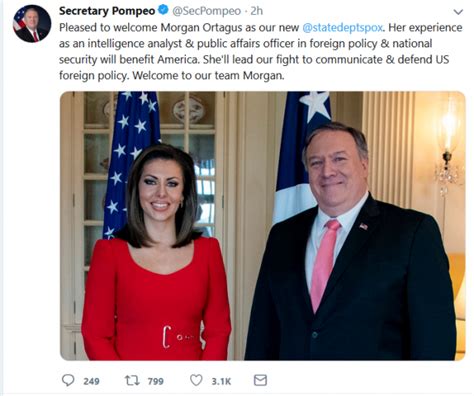Image resolution: width=474 pixels, height=396 pixels.
Task: Click the tweet text body
Action: tap(261, 52)
